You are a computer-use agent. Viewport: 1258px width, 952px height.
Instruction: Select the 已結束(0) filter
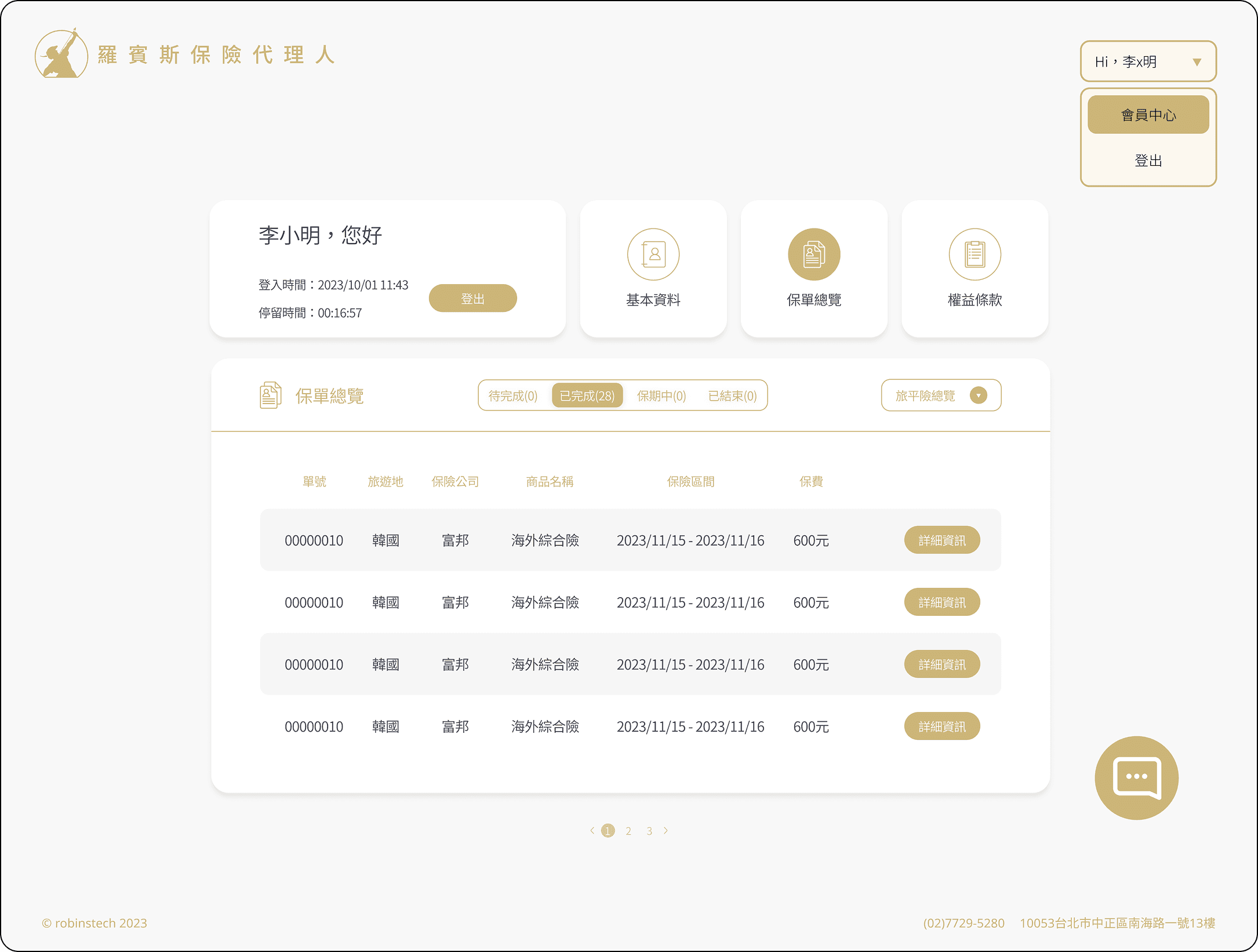(733, 395)
